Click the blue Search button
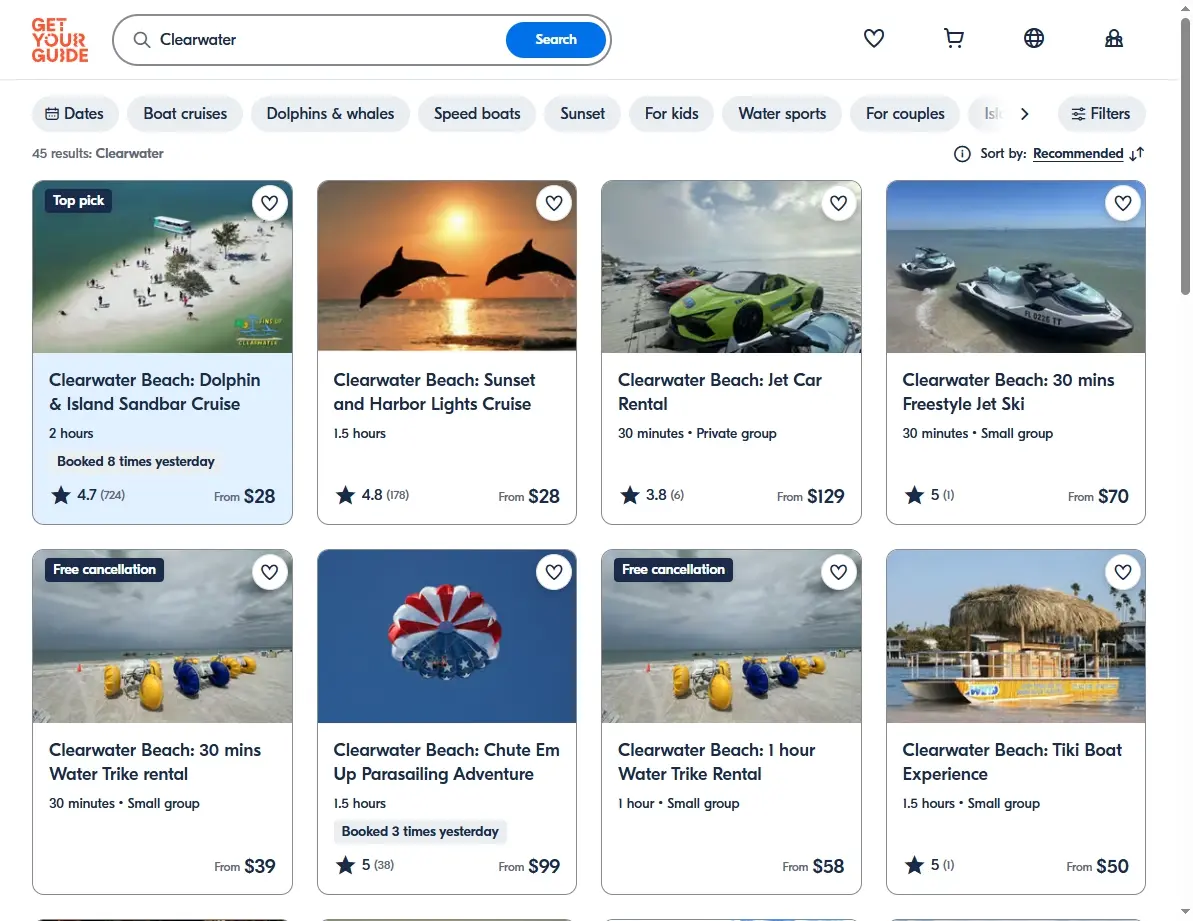This screenshot has width=1193, height=921. click(555, 40)
